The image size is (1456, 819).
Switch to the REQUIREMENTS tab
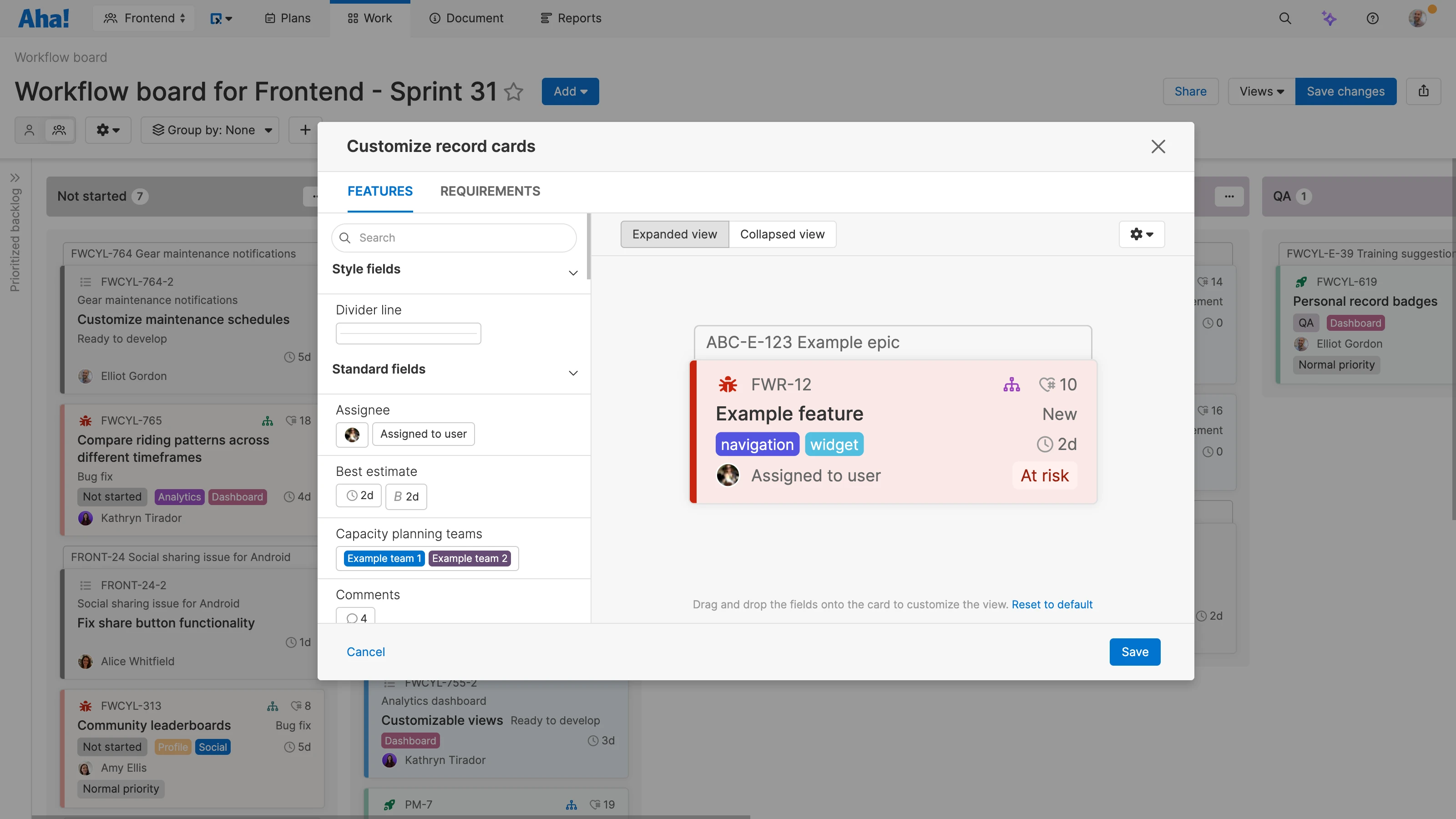coord(490,191)
